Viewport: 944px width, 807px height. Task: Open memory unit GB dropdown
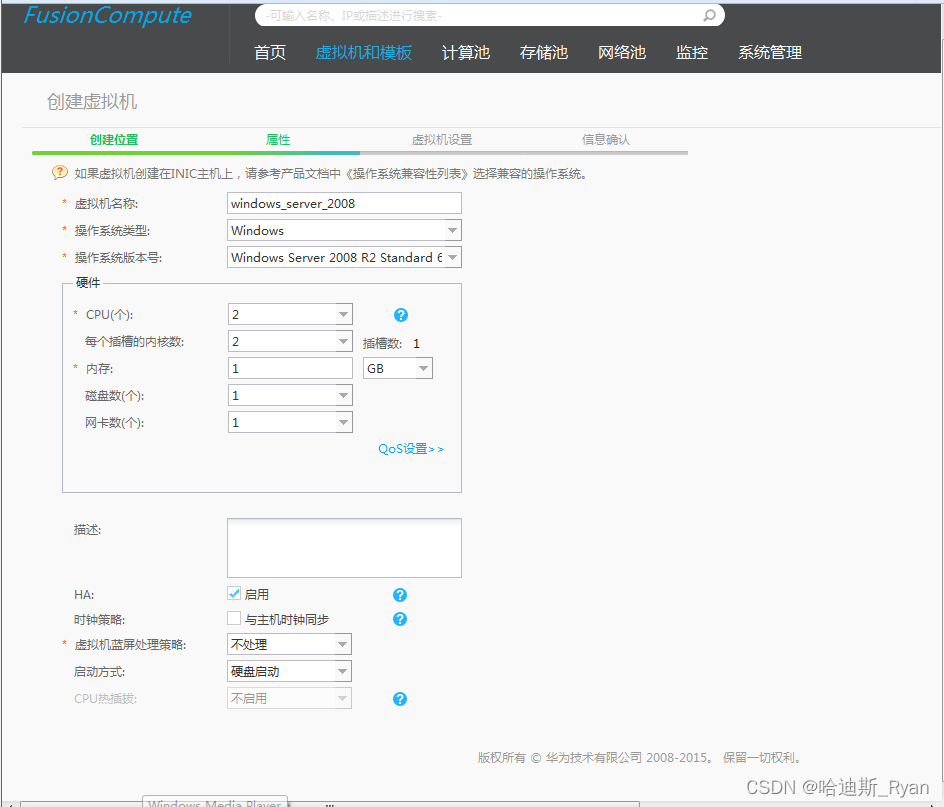coord(397,368)
